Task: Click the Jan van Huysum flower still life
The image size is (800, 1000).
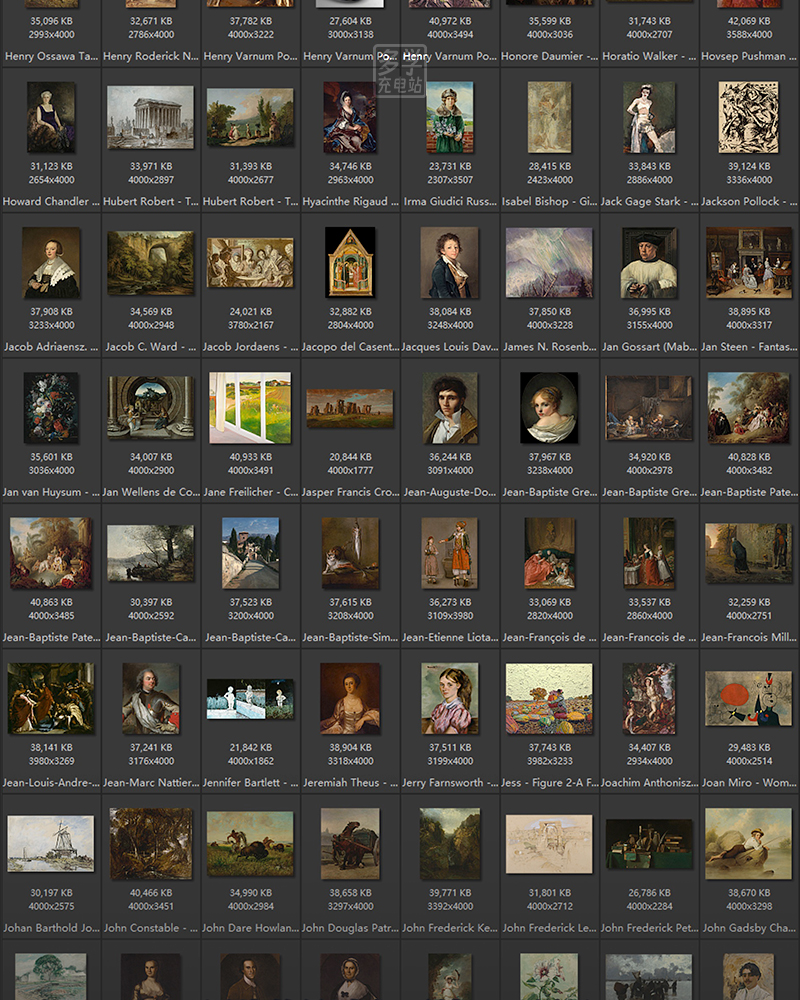Action: pos(51,408)
